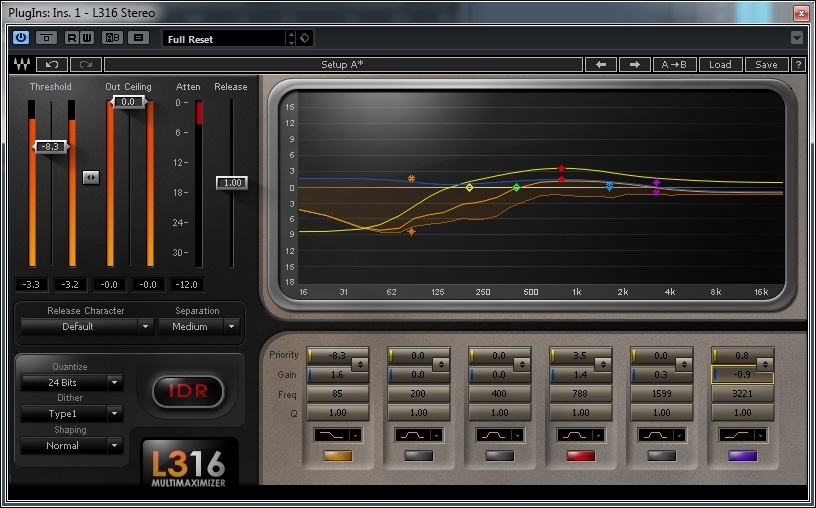This screenshot has width=816, height=508.
Task: Open Dither dropdown showing Type1
Action: [x=72, y=414]
